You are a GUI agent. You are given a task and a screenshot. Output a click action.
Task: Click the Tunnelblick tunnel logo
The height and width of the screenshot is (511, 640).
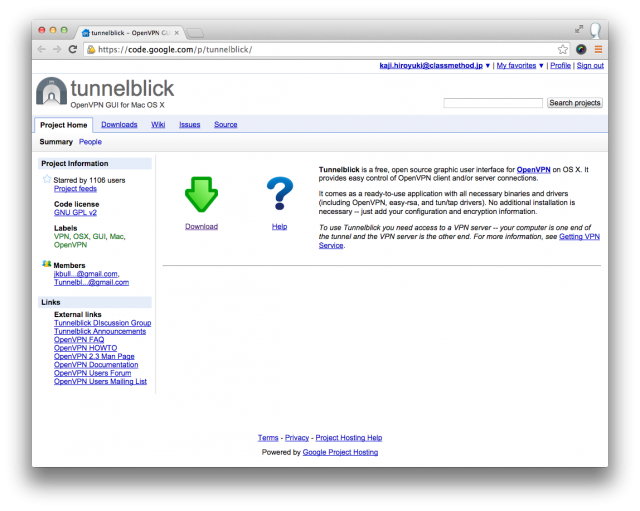click(52, 91)
